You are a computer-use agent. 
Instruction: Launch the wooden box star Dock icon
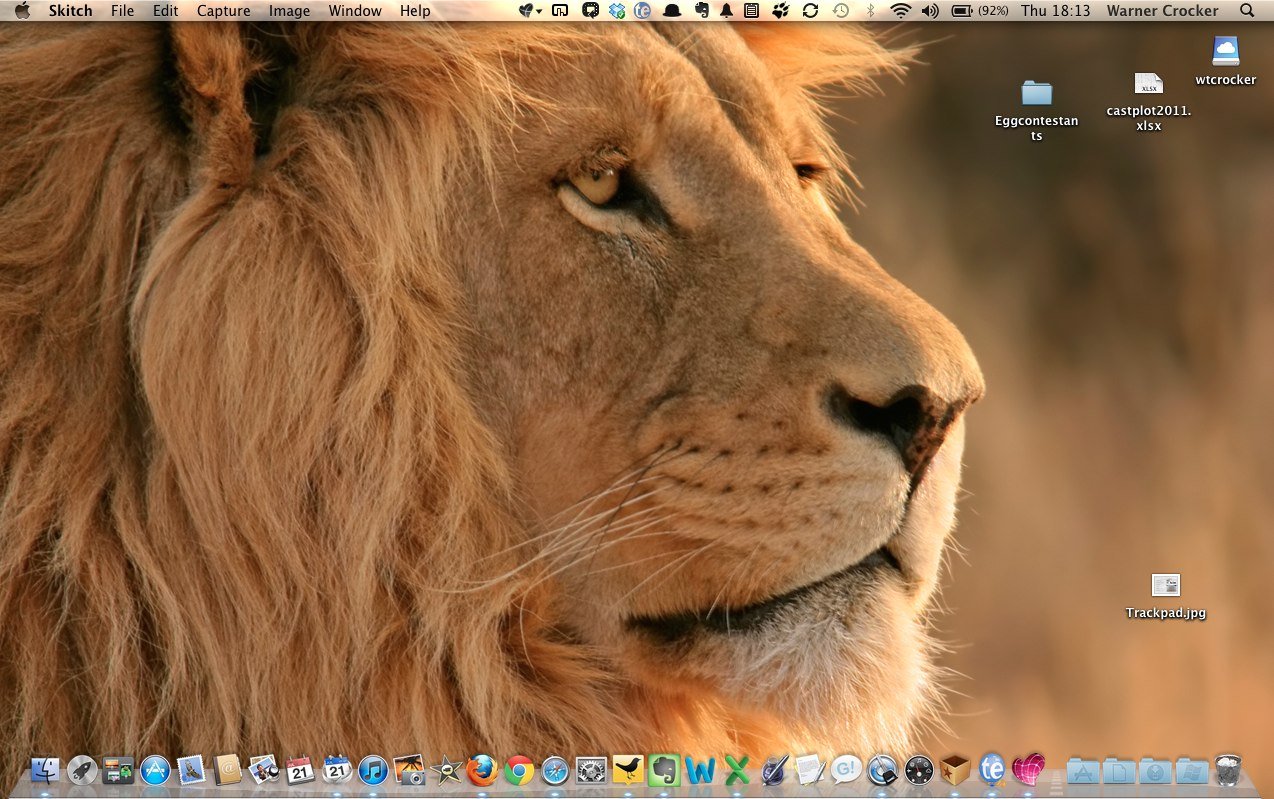[x=955, y=770]
